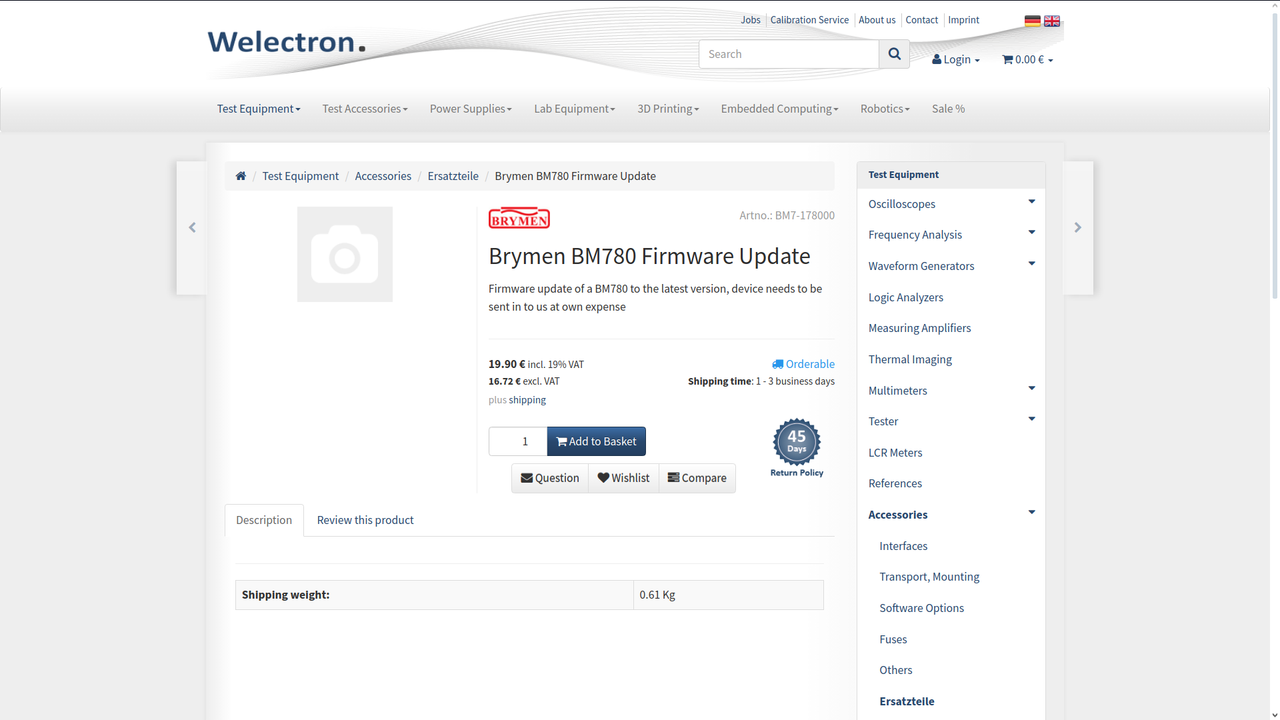Open Measuring Amplifiers sidebar category
Viewport: 1280px width, 720px height.
coord(920,328)
